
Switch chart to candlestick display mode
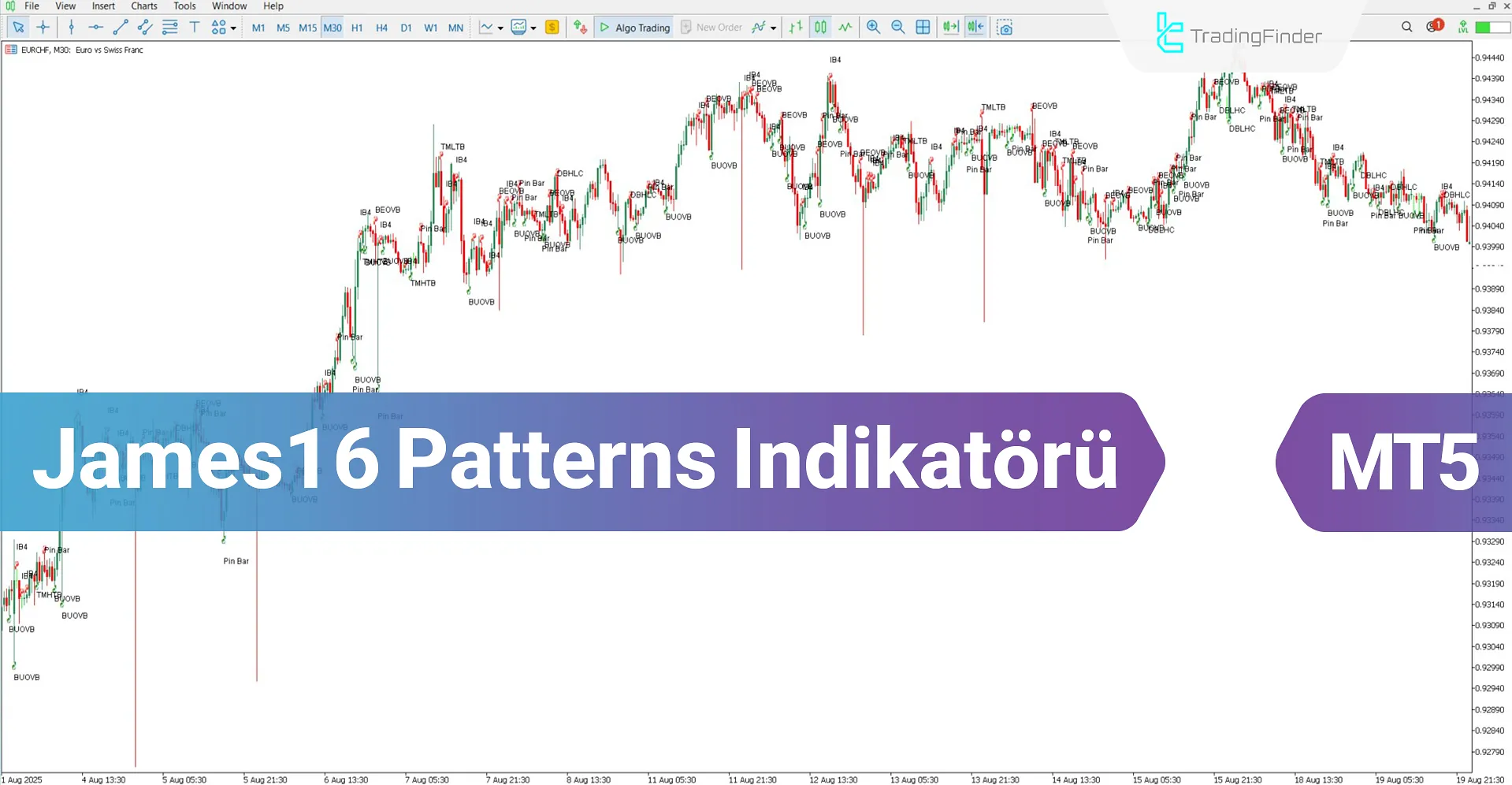[820, 27]
